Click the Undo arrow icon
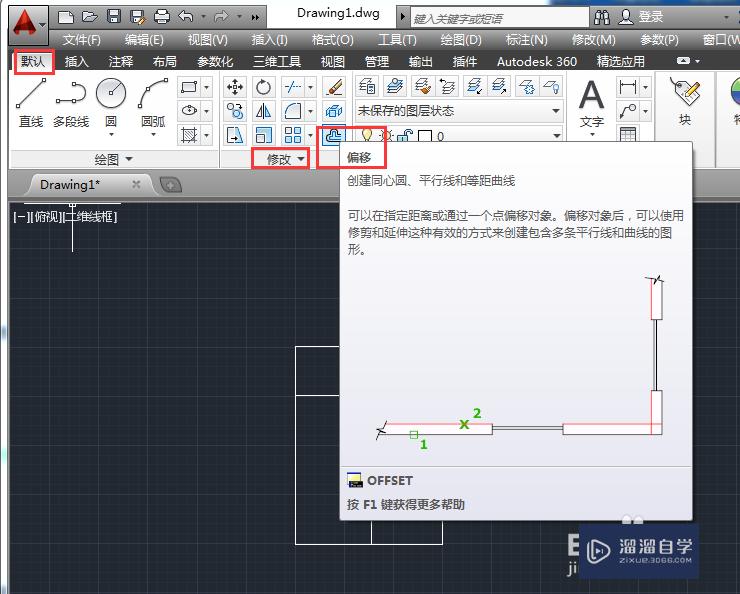The image size is (740, 594). [x=186, y=17]
